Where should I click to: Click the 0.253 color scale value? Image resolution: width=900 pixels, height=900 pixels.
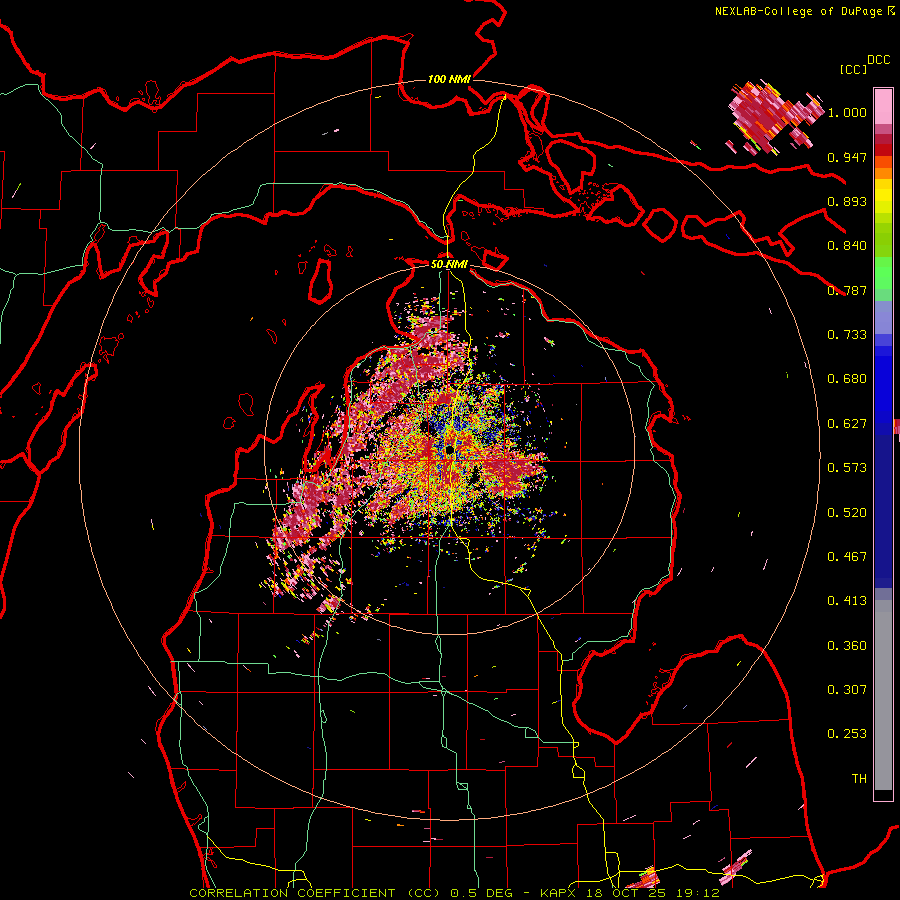[847, 734]
